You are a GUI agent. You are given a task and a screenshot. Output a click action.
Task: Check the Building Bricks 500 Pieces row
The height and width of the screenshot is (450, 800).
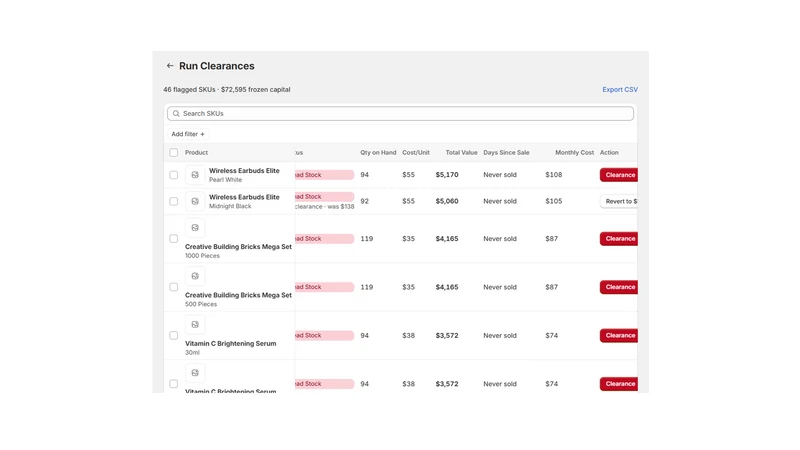173,287
